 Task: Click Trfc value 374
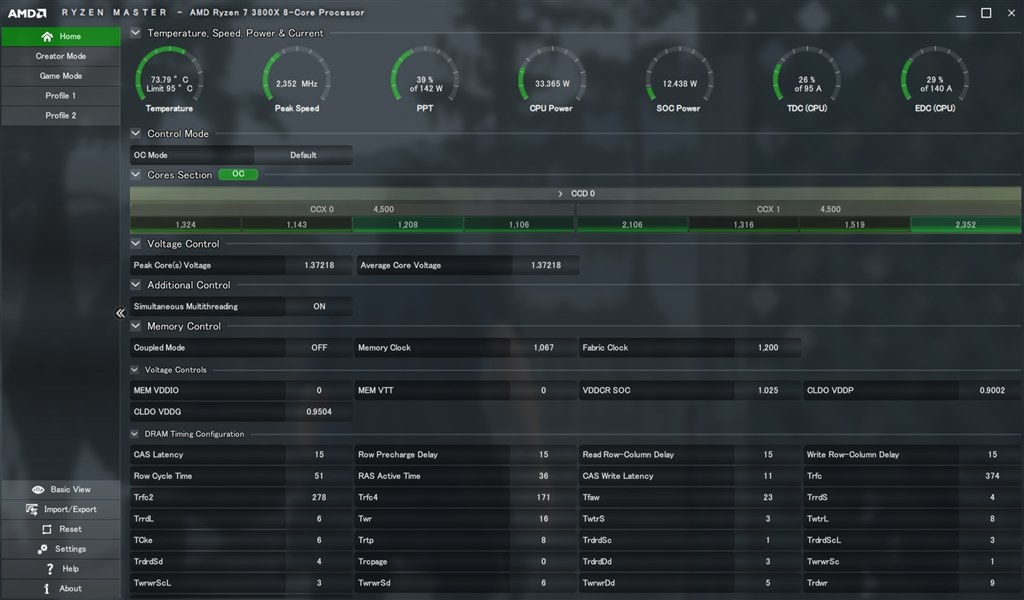point(992,476)
